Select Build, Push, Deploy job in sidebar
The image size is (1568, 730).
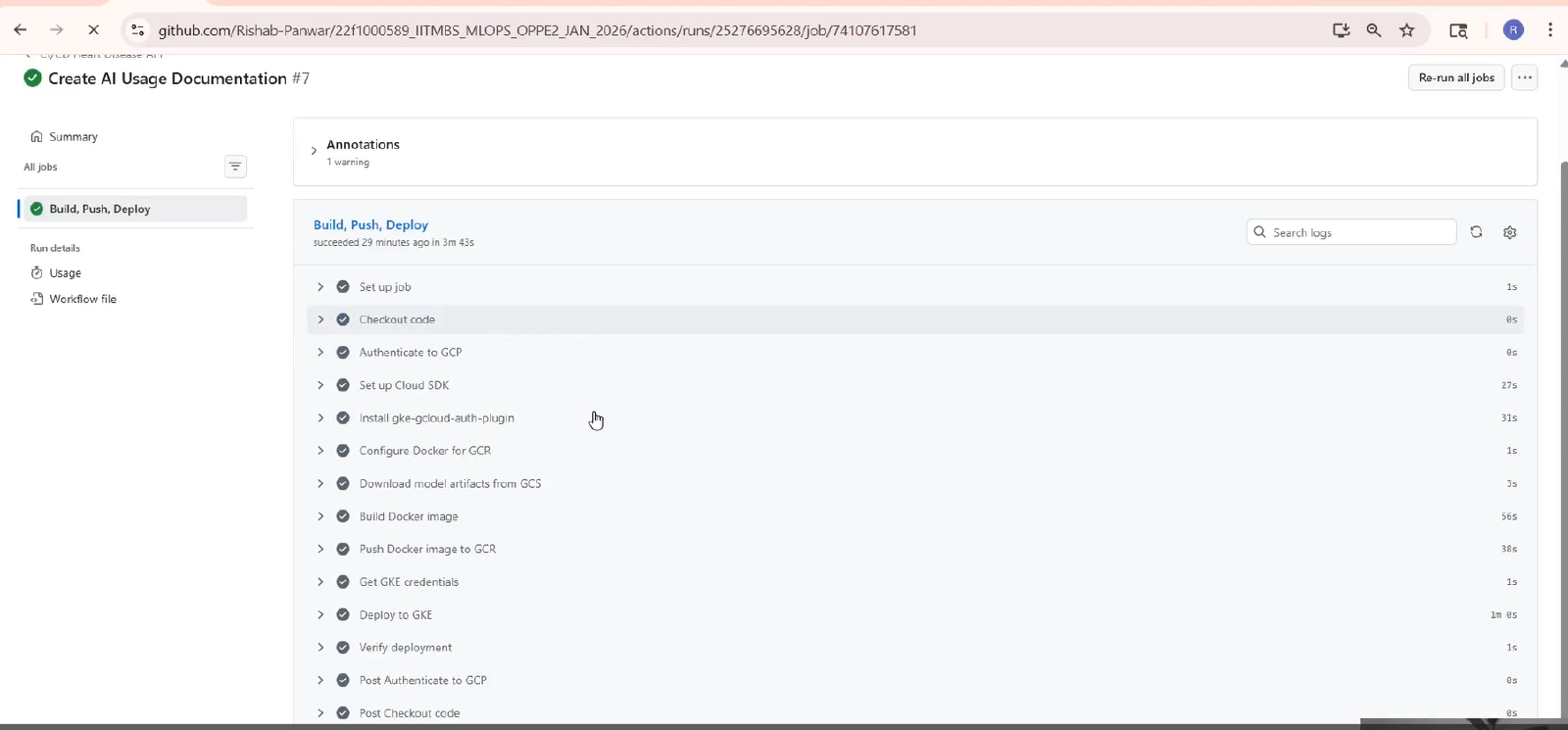pos(134,209)
